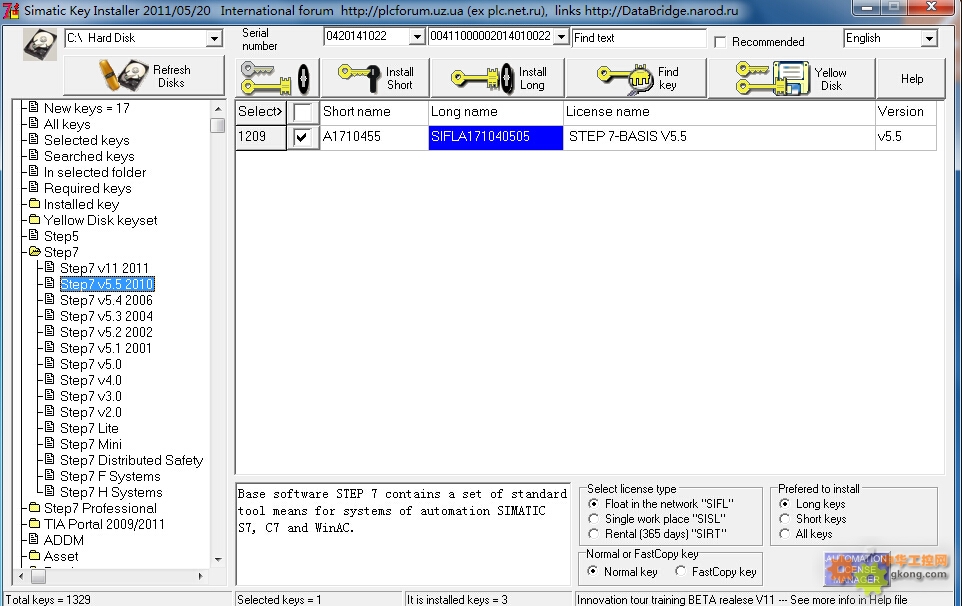Click the Select> column header
962x606 pixels.
coord(261,112)
